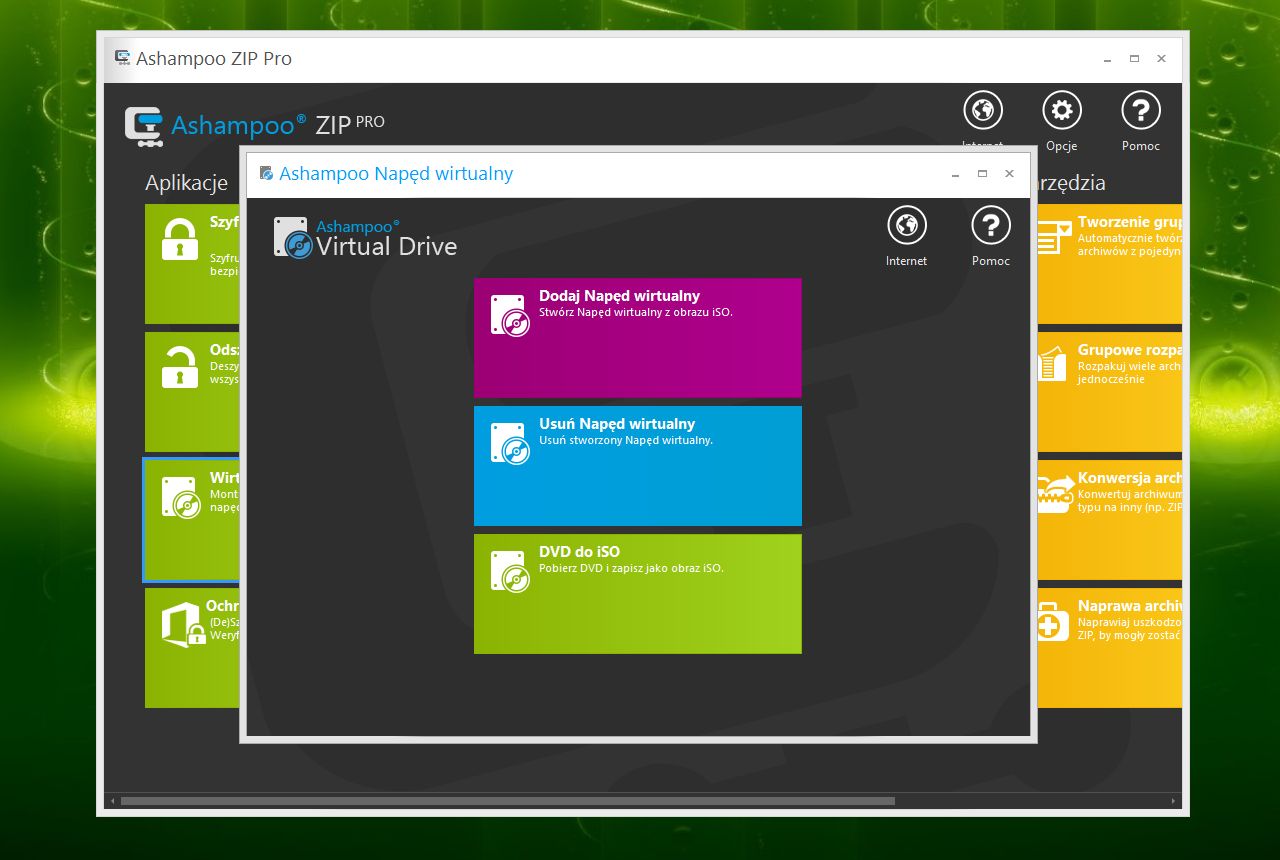Image resolution: width=1280 pixels, height=860 pixels.
Task: Click the ZIP Pro horizontal scrollbar thumb
Action: coord(508,800)
